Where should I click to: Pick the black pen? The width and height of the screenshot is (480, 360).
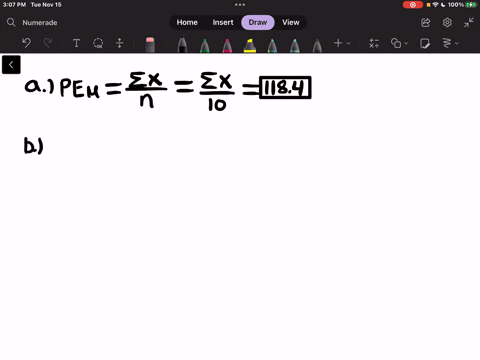pyautogui.click(x=182, y=45)
